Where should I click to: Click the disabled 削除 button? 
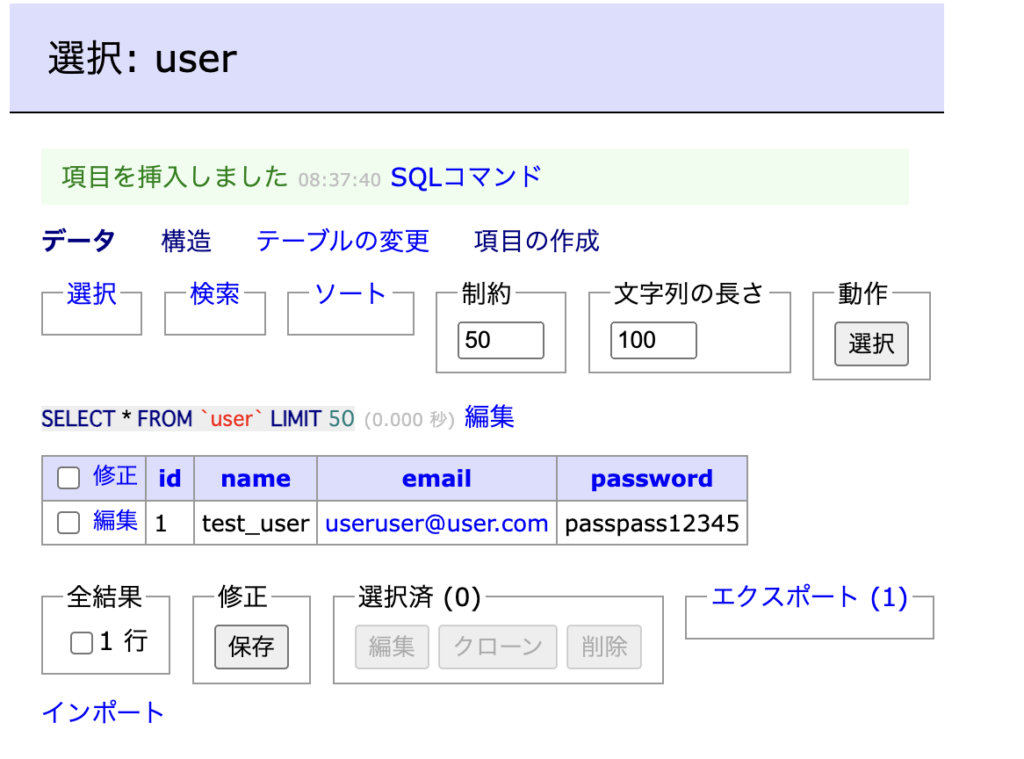(604, 647)
